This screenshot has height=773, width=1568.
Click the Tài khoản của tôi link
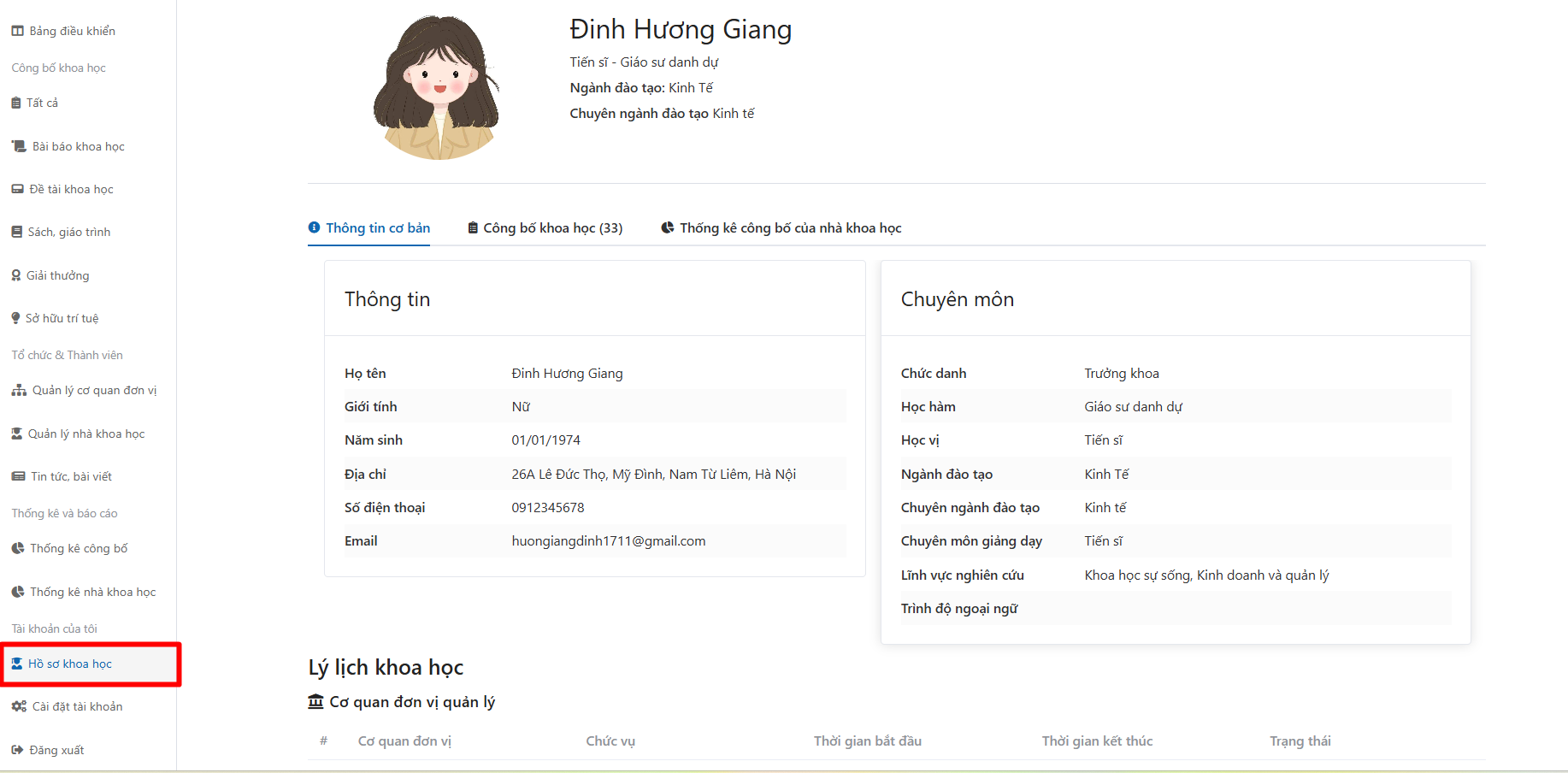54,628
